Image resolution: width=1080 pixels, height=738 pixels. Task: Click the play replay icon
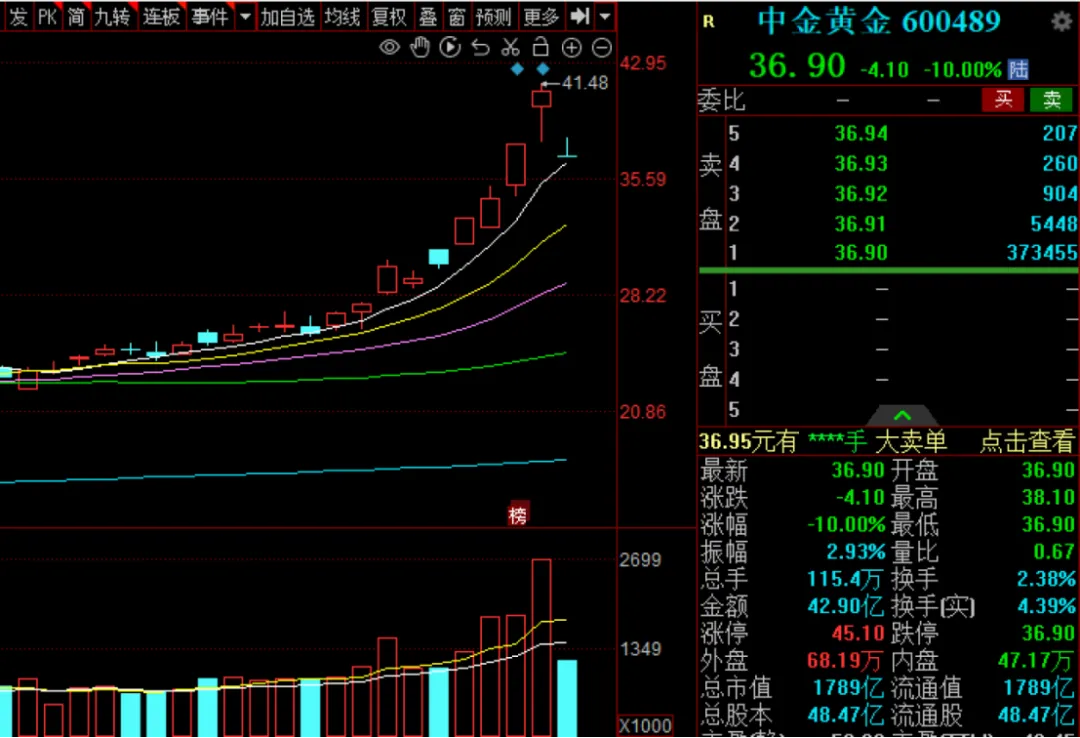(x=450, y=47)
